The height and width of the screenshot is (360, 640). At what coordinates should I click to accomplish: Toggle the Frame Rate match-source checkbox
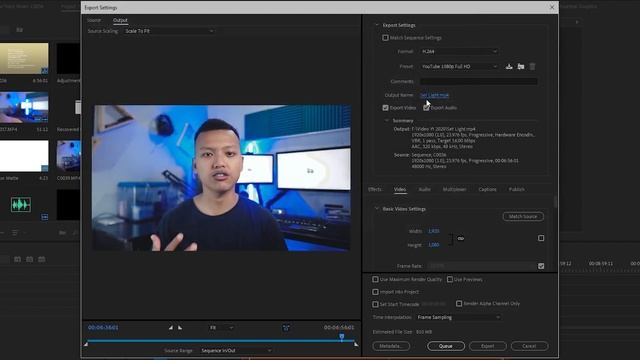tap(541, 266)
